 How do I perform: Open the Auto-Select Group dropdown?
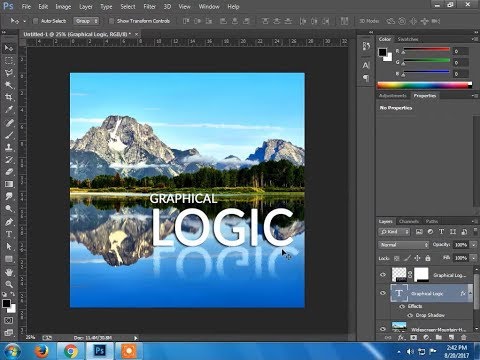[86, 21]
